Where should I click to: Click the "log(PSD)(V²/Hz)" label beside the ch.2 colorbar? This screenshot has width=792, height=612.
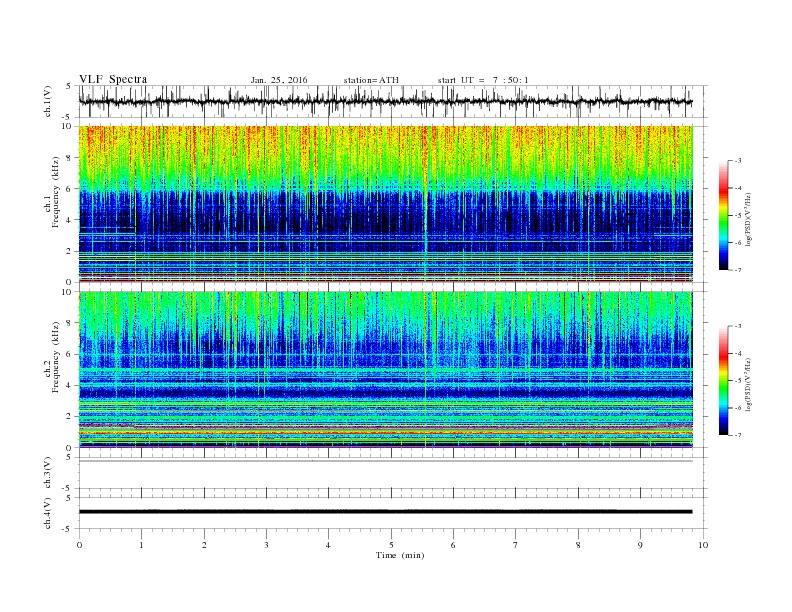[748, 384]
